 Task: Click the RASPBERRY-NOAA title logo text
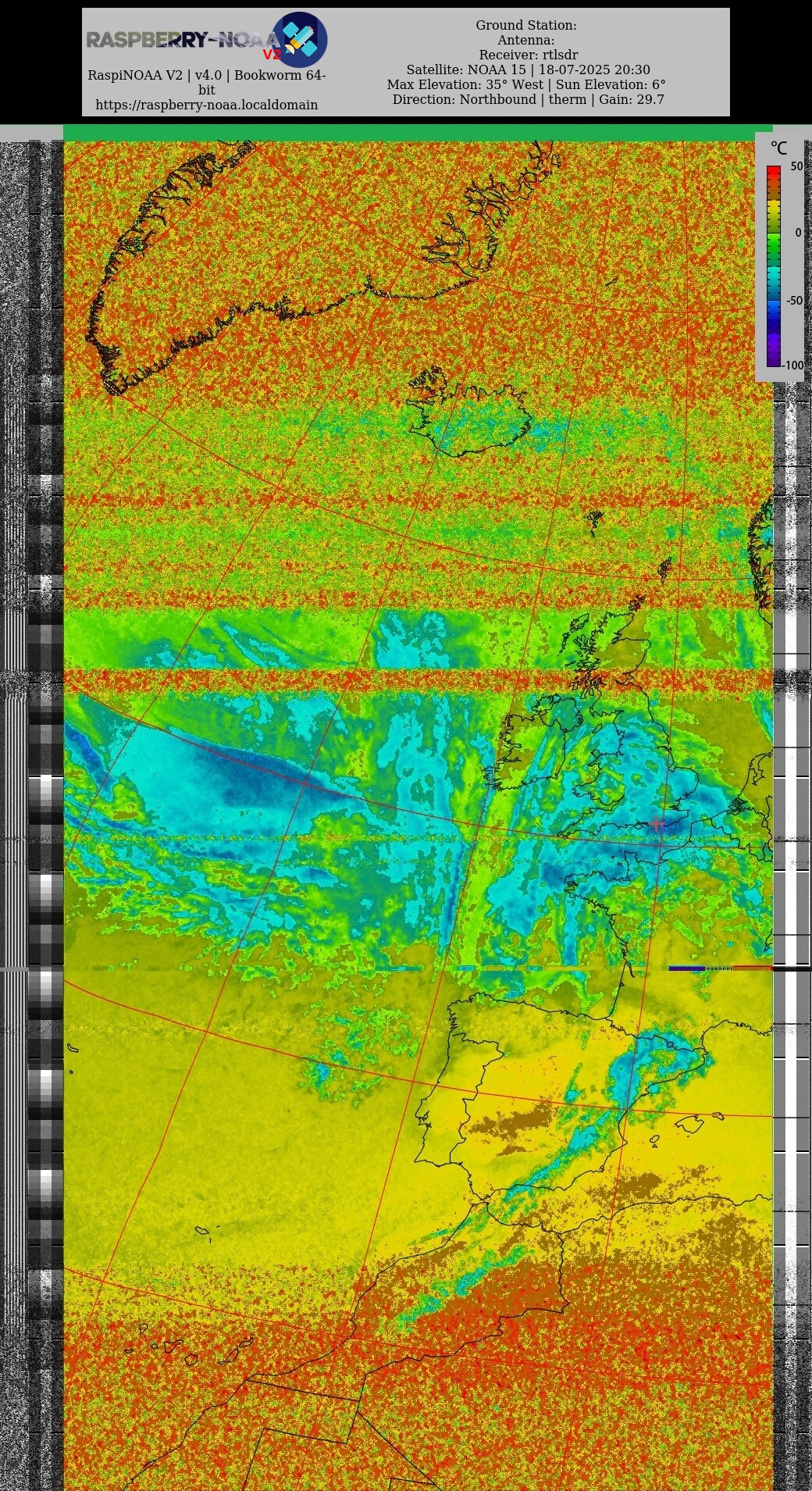pos(183,40)
